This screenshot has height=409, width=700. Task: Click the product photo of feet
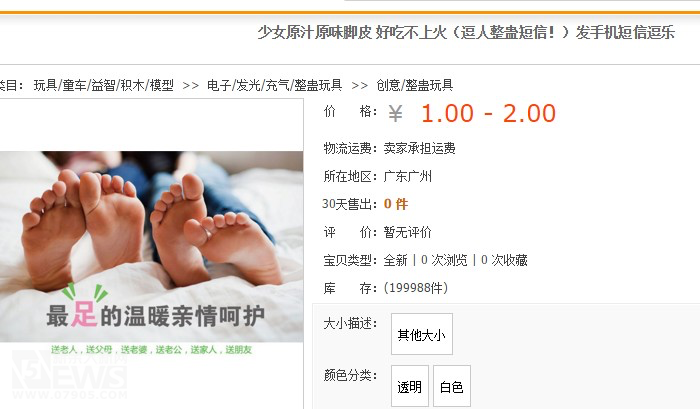pos(151,246)
